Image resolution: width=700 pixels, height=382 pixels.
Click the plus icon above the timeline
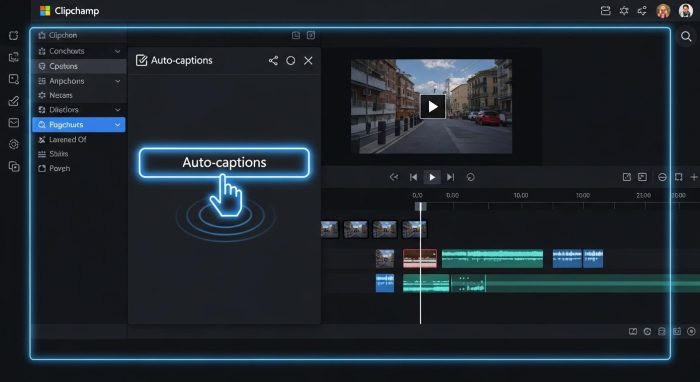[x=694, y=177]
